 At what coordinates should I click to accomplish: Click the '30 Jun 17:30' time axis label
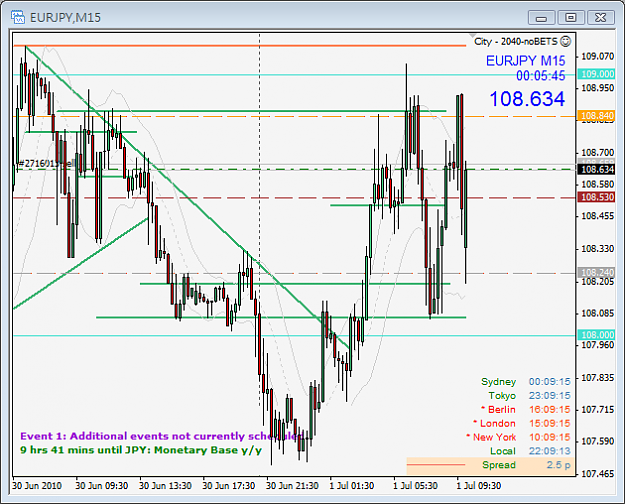click(229, 486)
